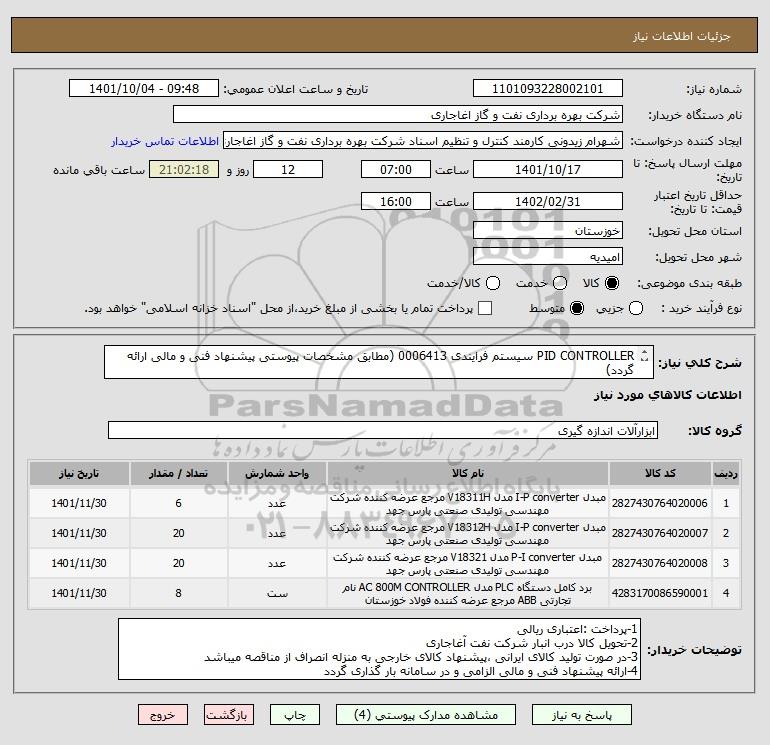Click the 'جزئیات اطلاعات نیاز' page header
770x745 pixels.
(x=682, y=36)
